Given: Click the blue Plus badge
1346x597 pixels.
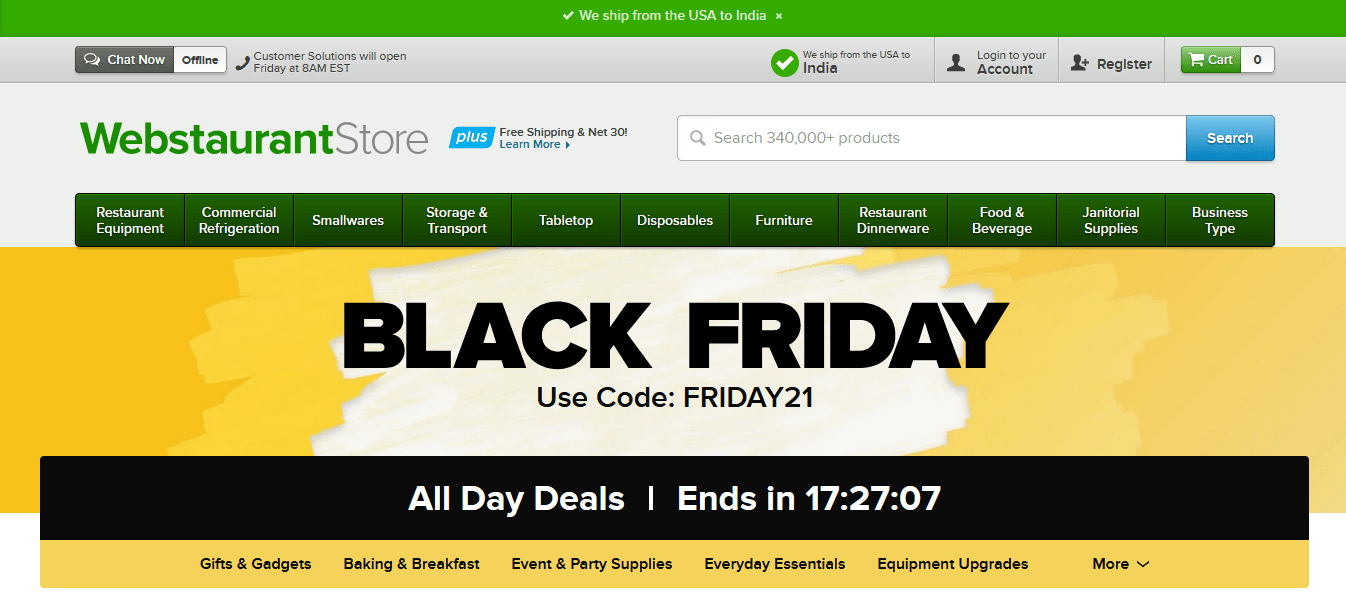Looking at the screenshot, I should click(x=471, y=137).
